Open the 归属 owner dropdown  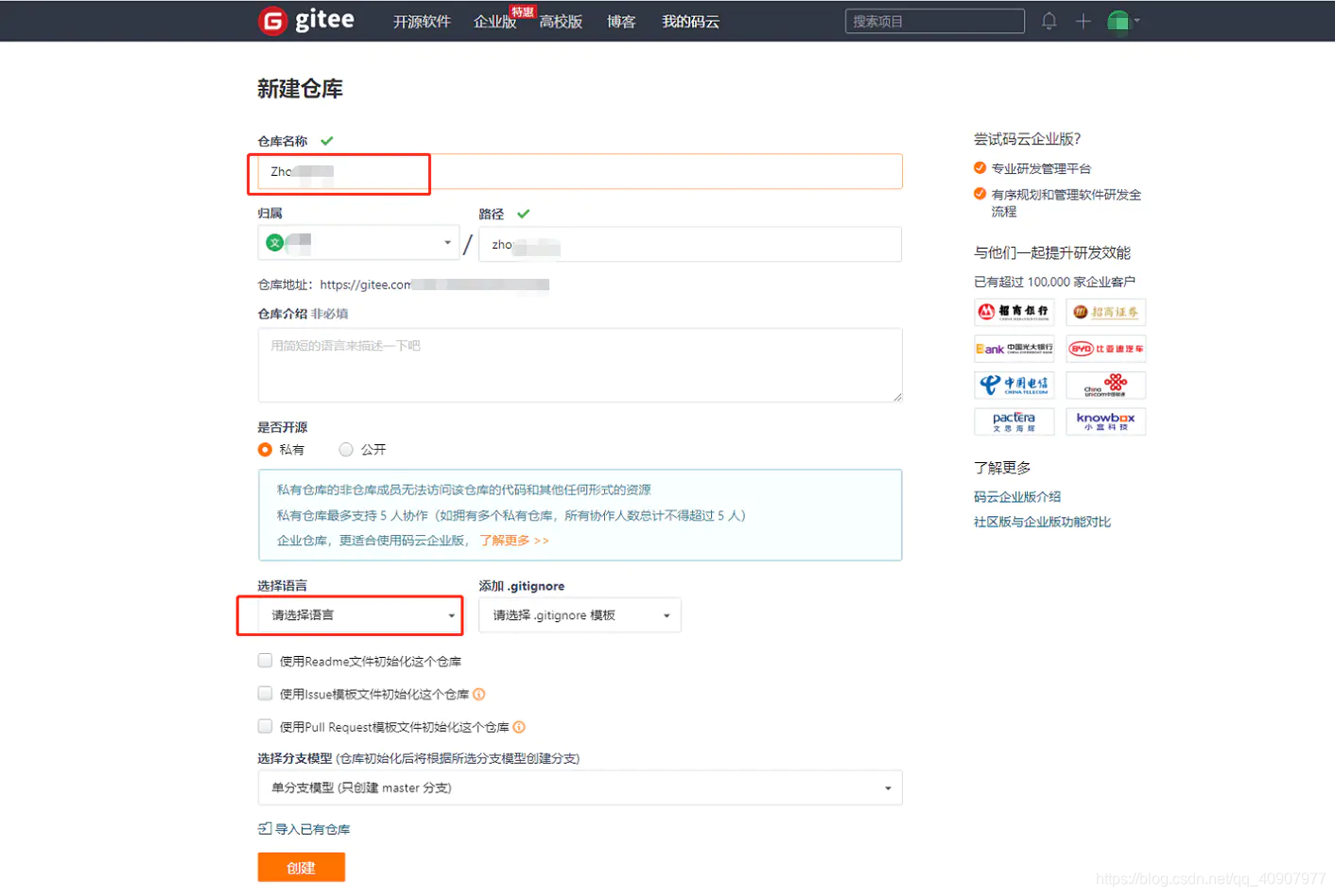coord(358,243)
